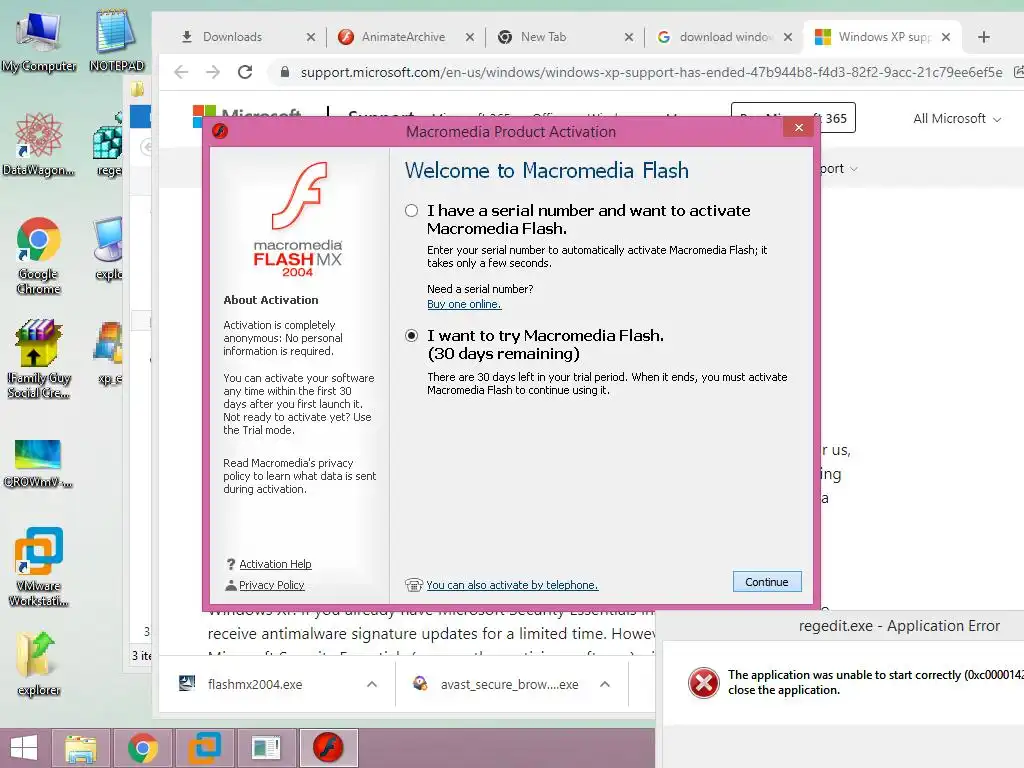Close the Macromedia Product Activation dialog
1024x768 pixels.
[x=798, y=127]
